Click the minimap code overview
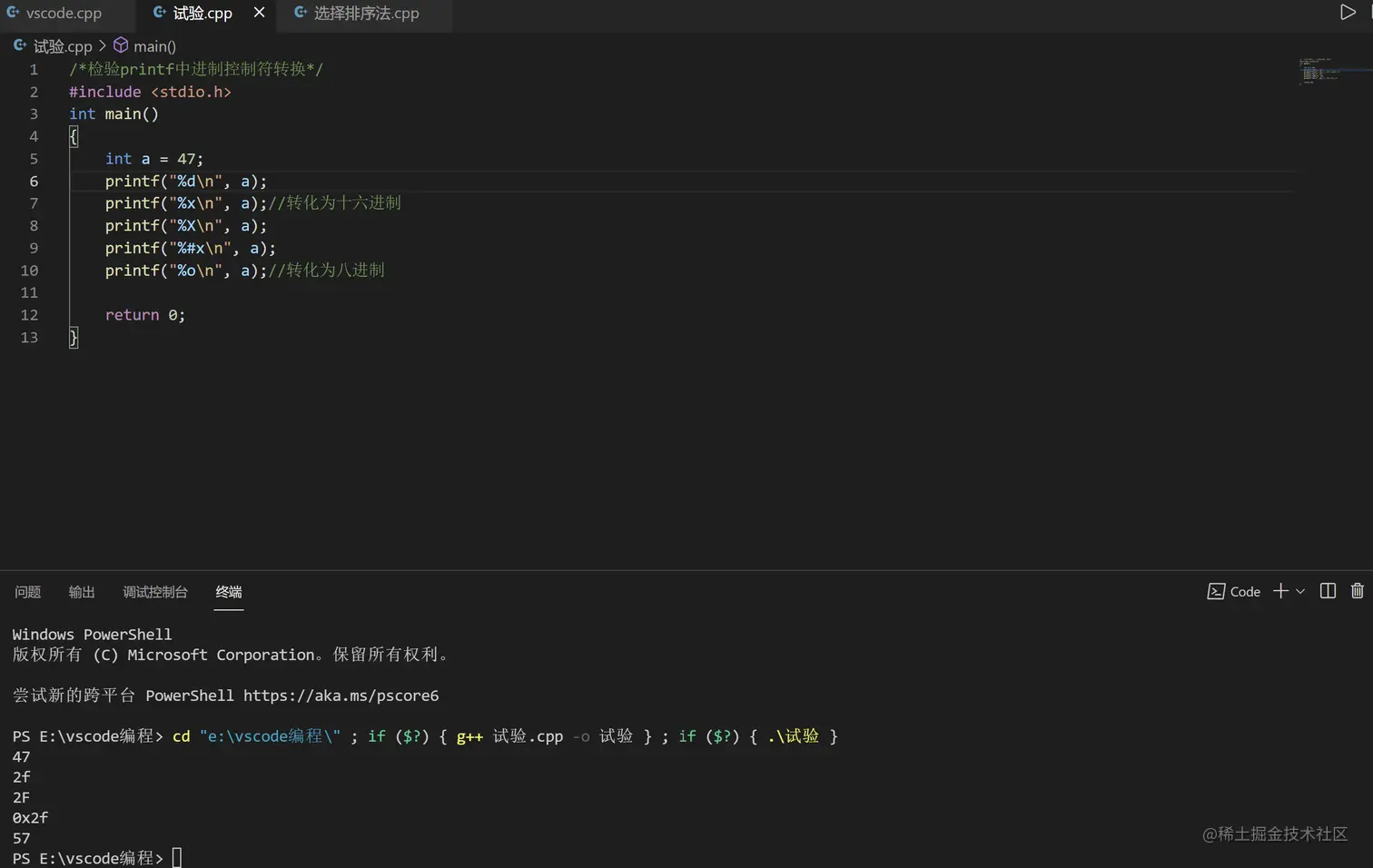Viewport: 1373px width, 868px height. (1319, 71)
